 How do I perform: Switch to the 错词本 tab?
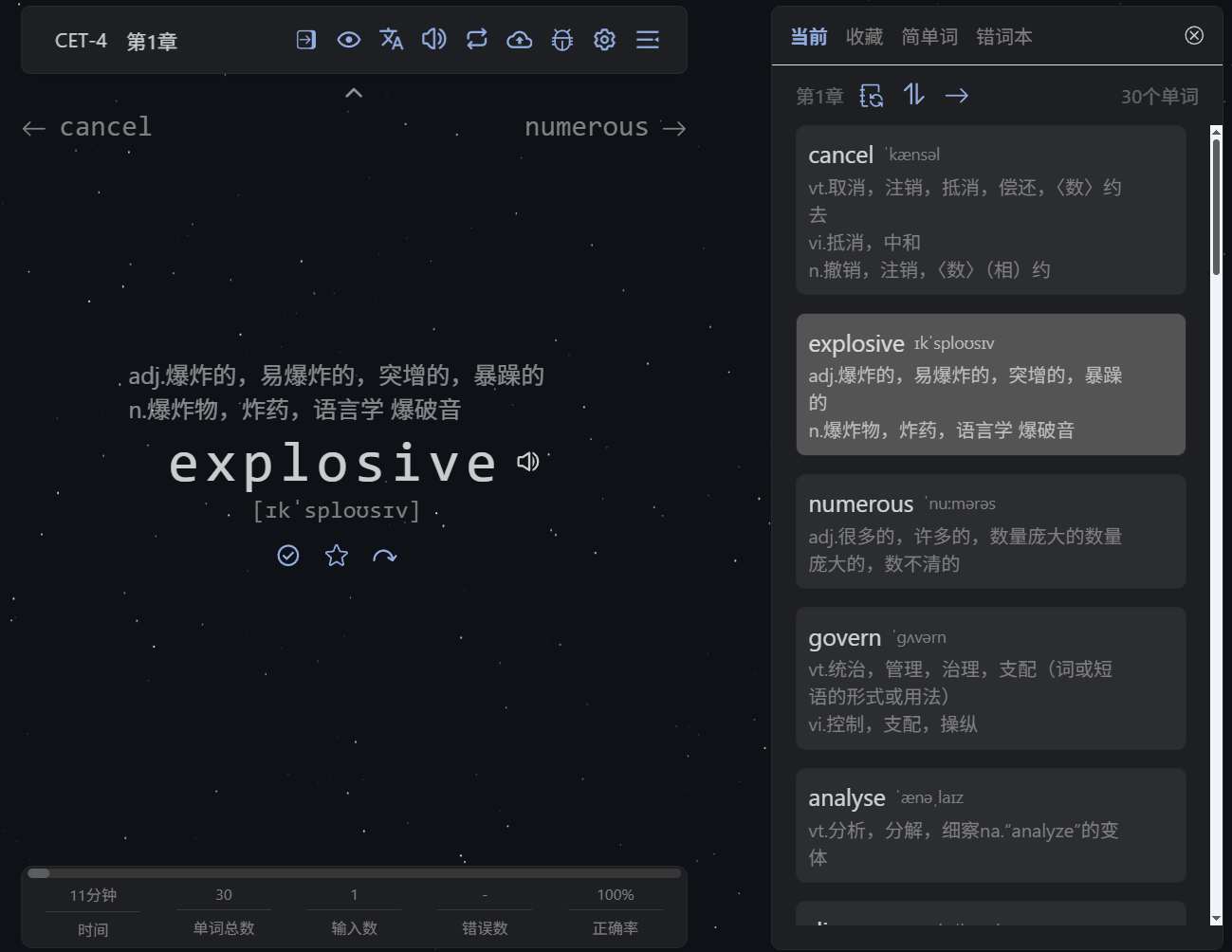(x=1003, y=37)
